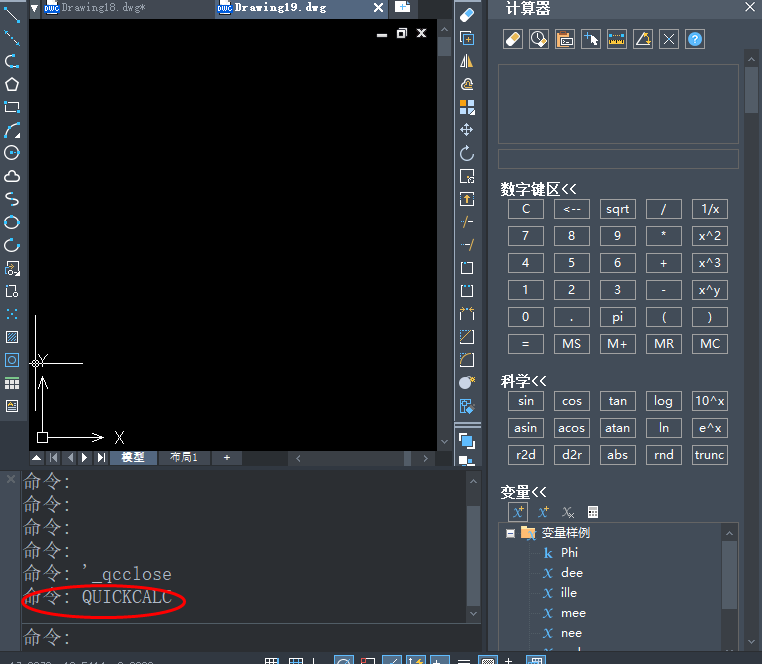Click the calculator panel vertical scrollbar
Screen dimensions: 762x664
[751, 90]
